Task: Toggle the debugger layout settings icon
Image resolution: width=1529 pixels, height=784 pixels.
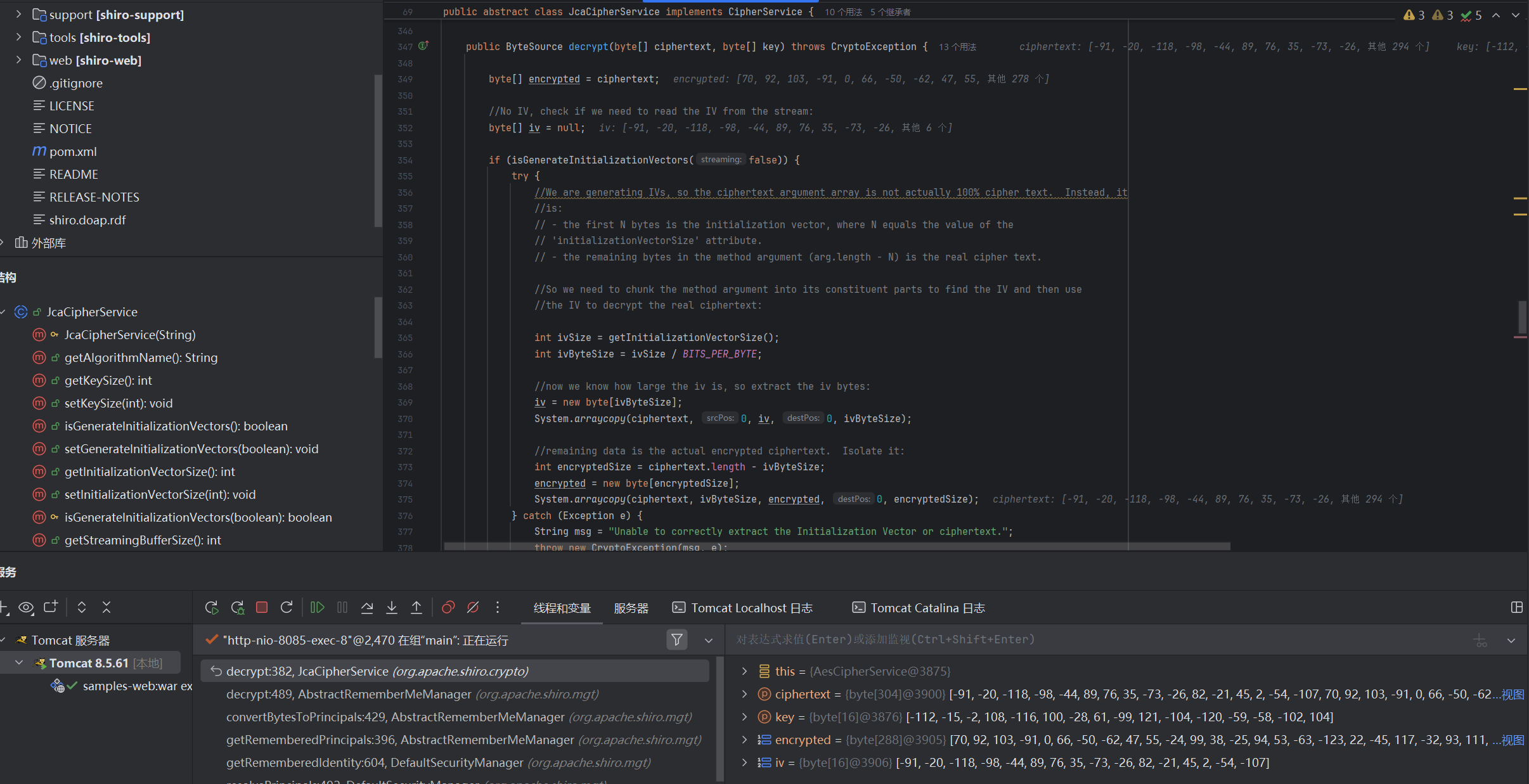Action: (1516, 608)
